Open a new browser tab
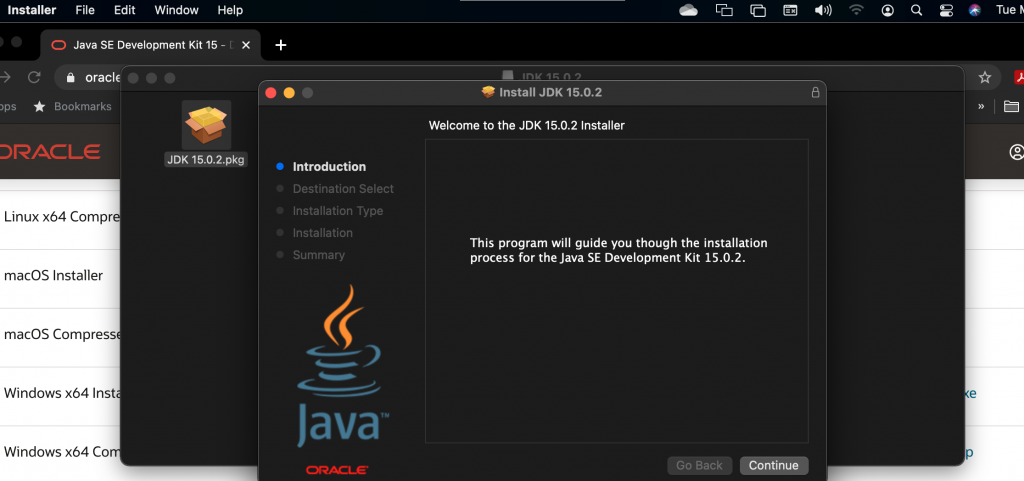 coord(281,45)
